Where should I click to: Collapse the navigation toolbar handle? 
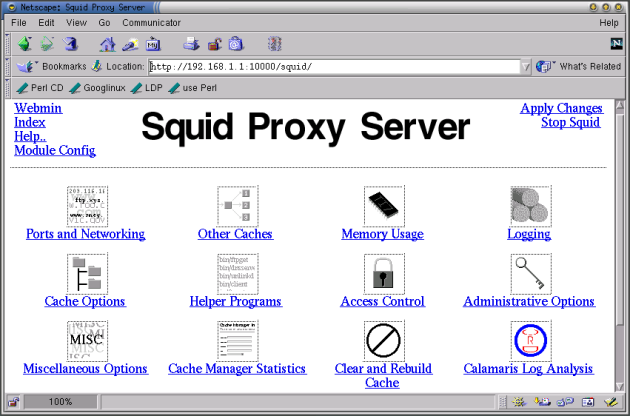[8, 44]
